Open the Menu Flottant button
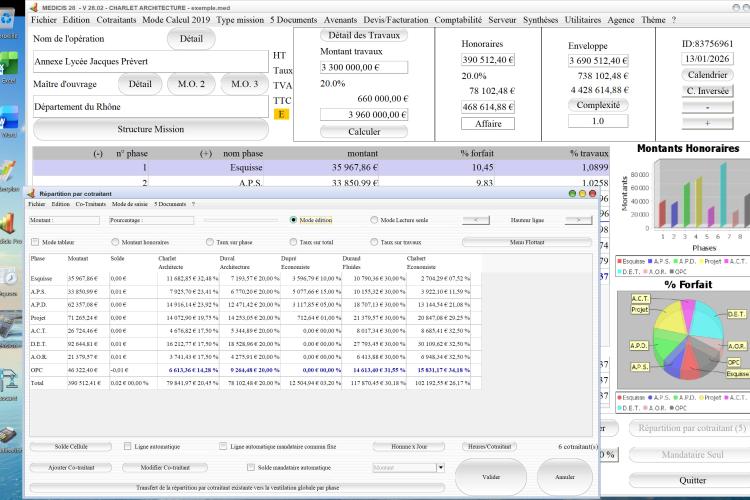The width and height of the screenshot is (750, 500). click(527, 242)
